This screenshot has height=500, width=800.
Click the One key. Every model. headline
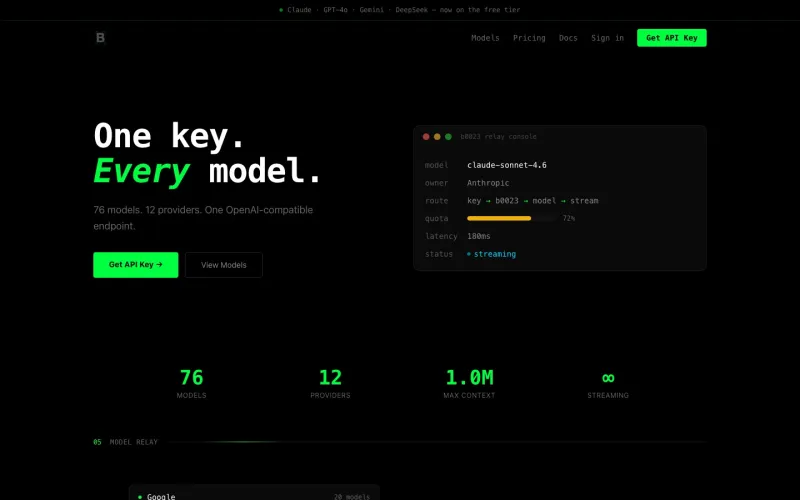tap(207, 153)
